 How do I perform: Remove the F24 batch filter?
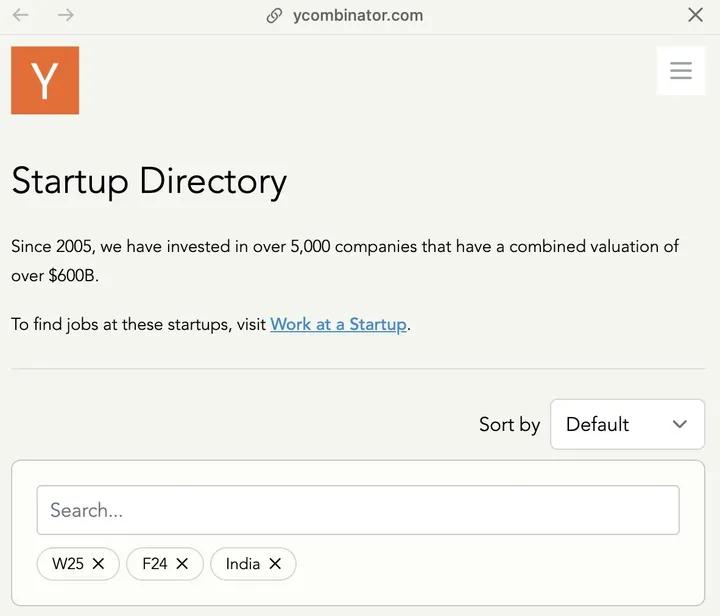click(x=182, y=564)
